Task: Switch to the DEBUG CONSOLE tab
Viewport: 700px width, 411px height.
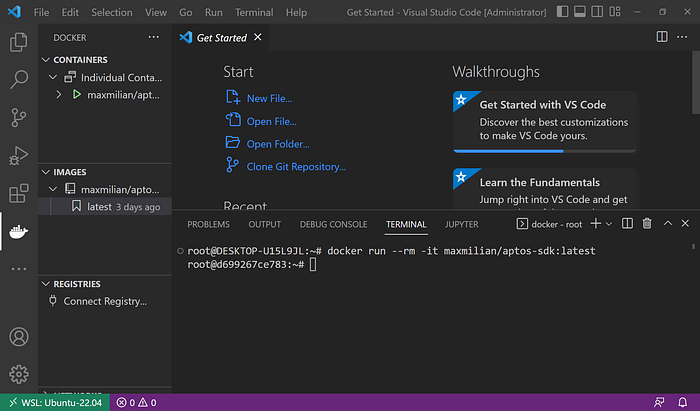Action: click(333, 224)
